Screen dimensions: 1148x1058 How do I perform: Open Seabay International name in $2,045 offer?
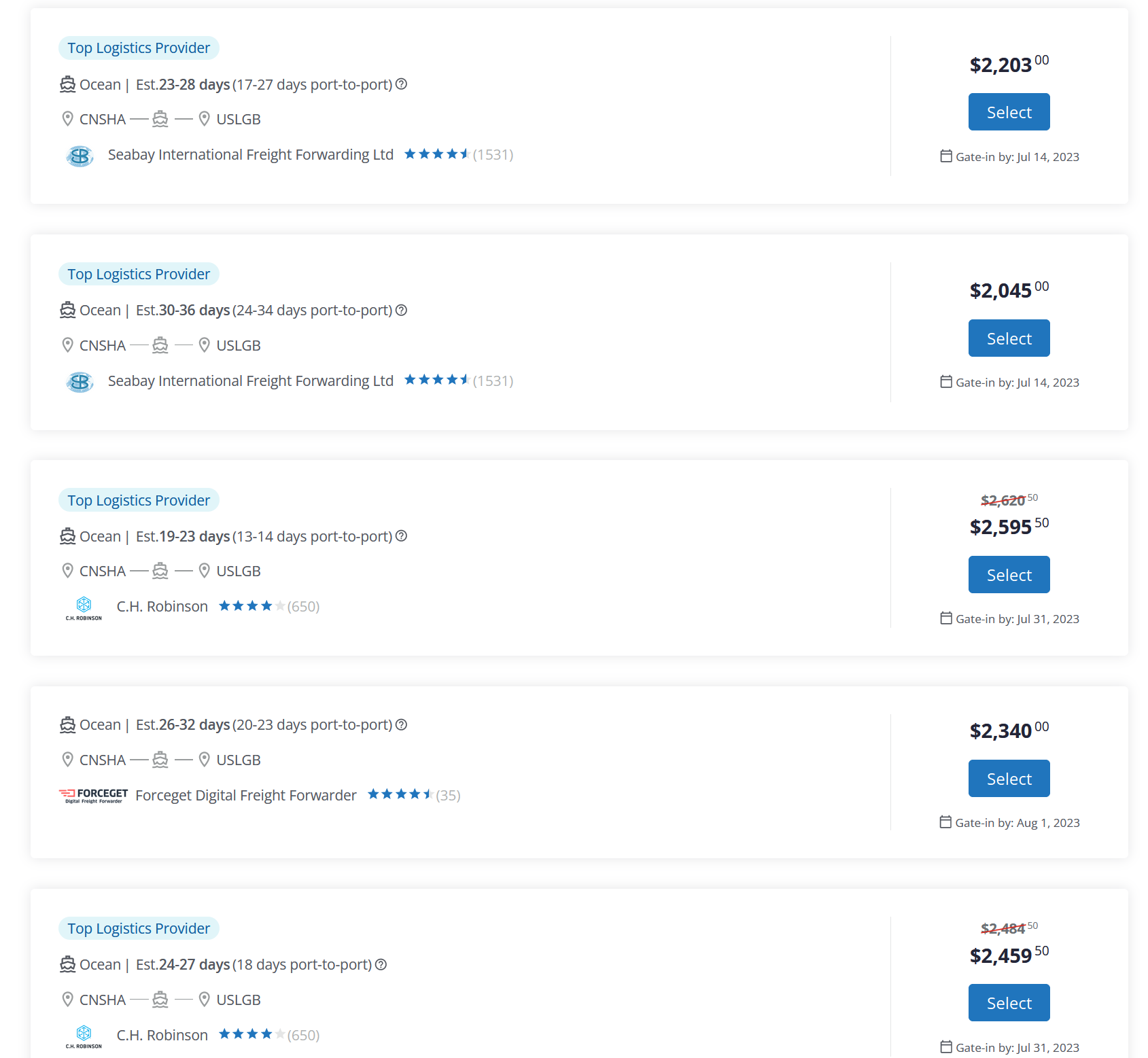[251, 381]
